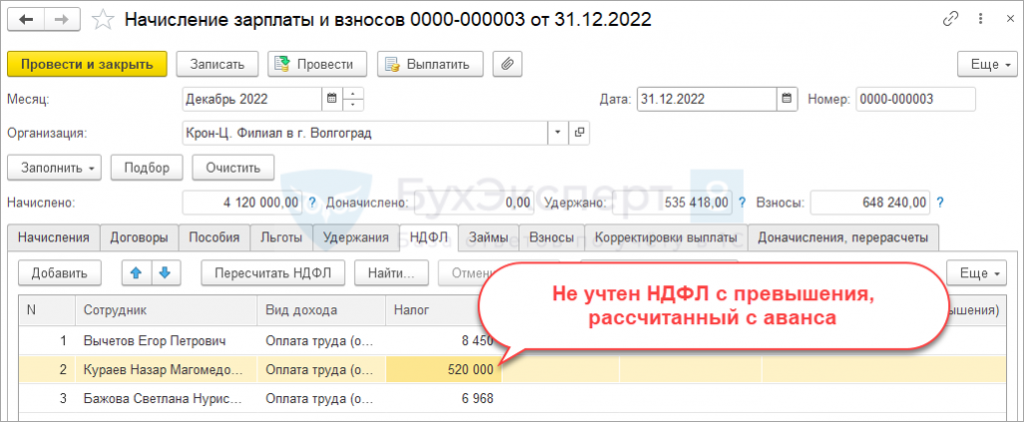
Task: Open the Доначисления, перерасчеты tab
Action: tap(843, 237)
